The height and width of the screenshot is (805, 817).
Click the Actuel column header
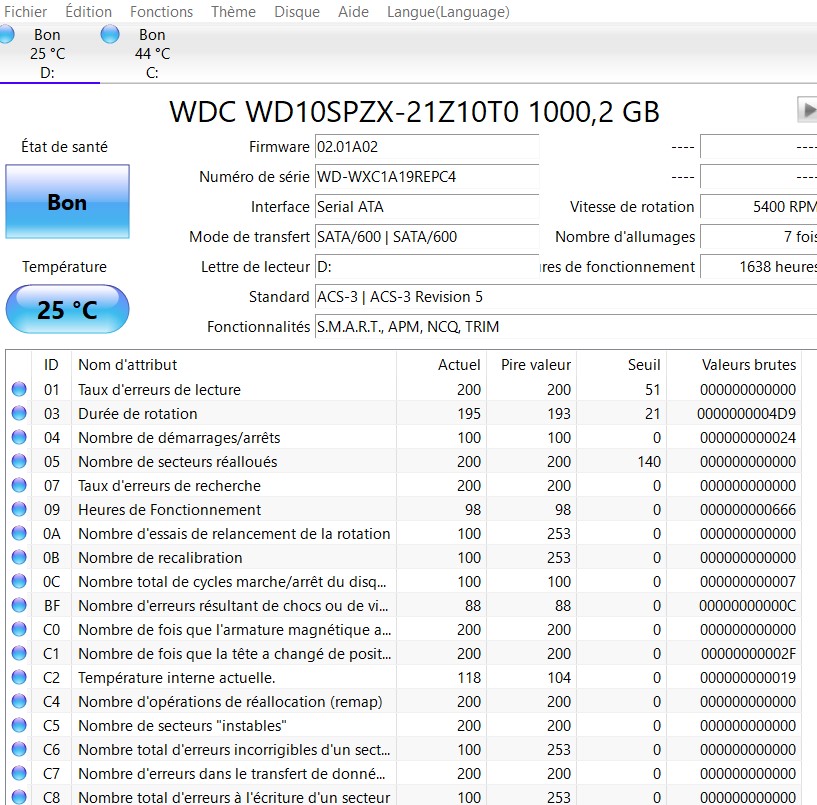(x=441, y=365)
